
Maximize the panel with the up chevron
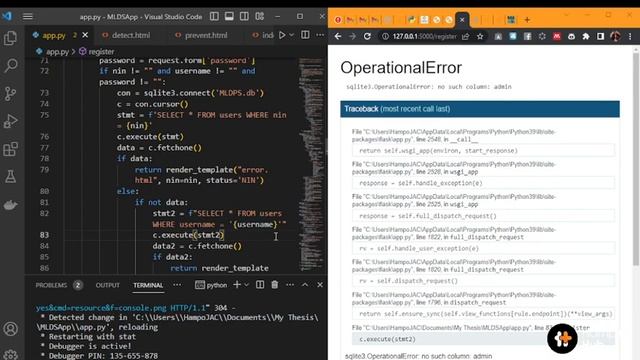305,285
